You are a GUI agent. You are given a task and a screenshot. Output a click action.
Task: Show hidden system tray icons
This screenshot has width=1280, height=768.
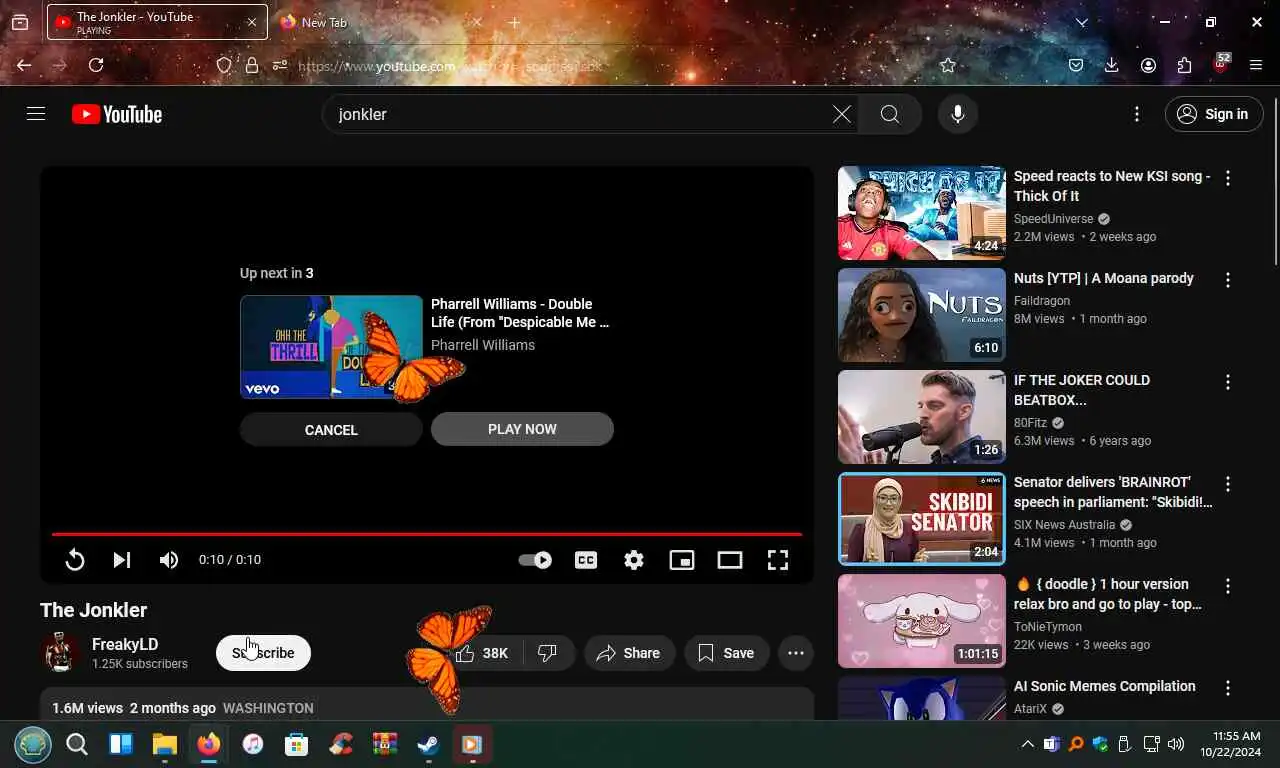point(1027,744)
